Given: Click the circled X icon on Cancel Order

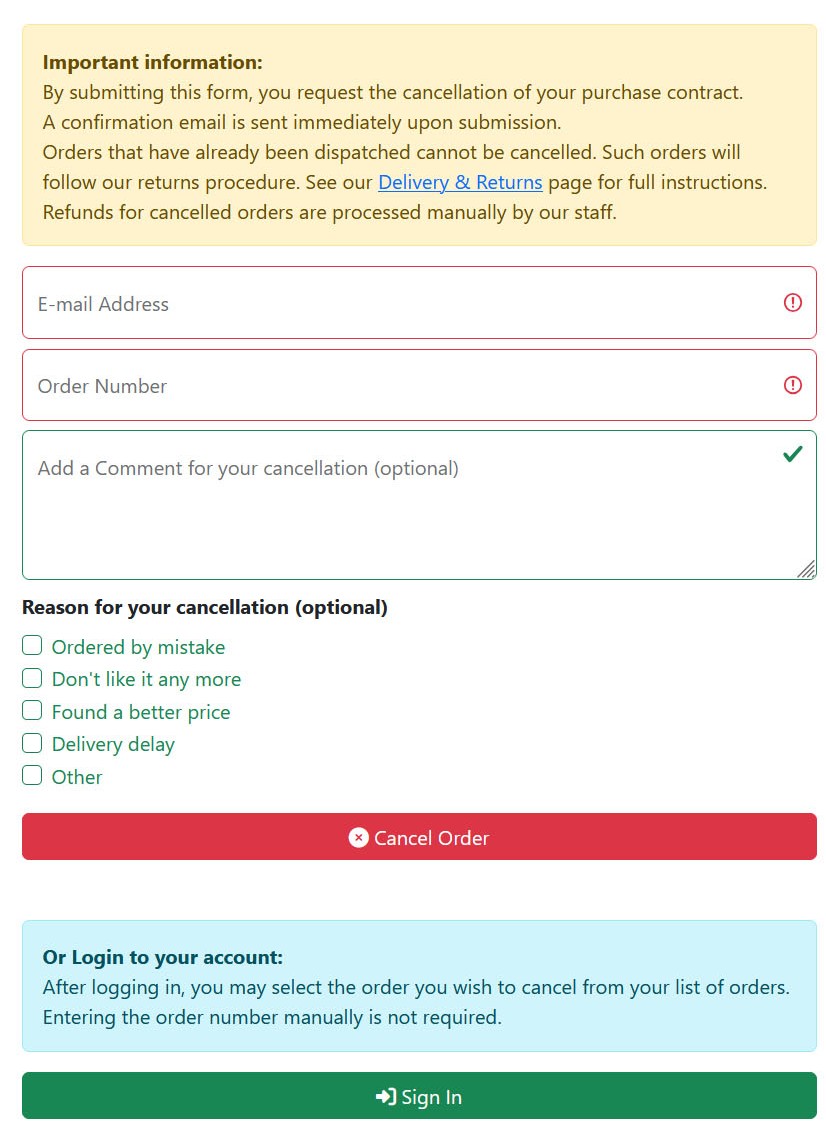Looking at the screenshot, I should click(359, 837).
